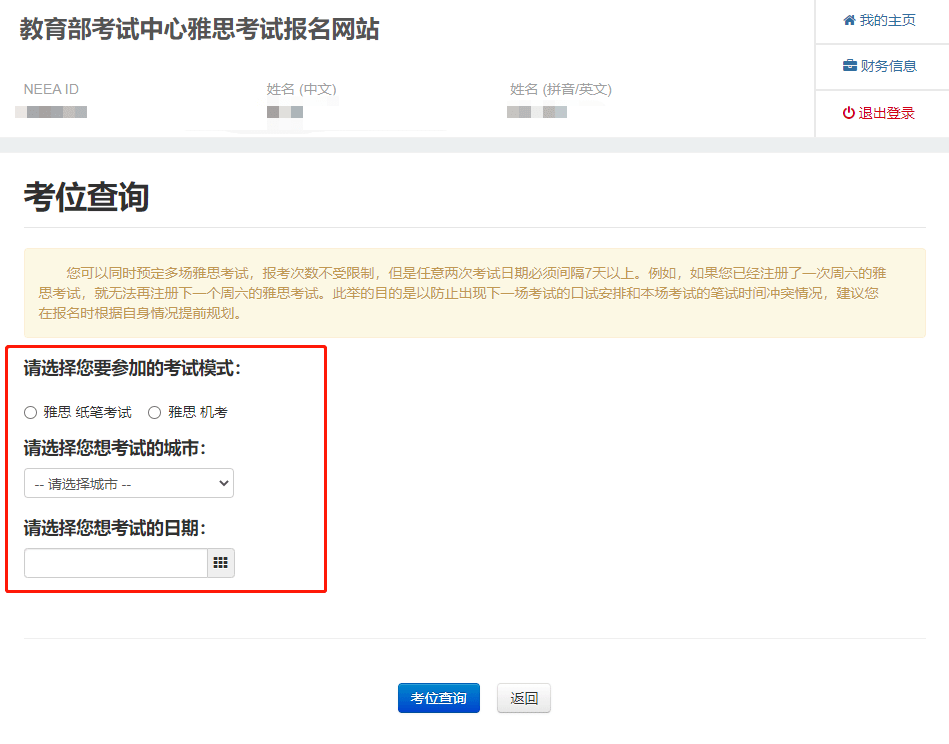Open the 请选择城市 dropdown
This screenshot has width=949, height=744.
(129, 484)
